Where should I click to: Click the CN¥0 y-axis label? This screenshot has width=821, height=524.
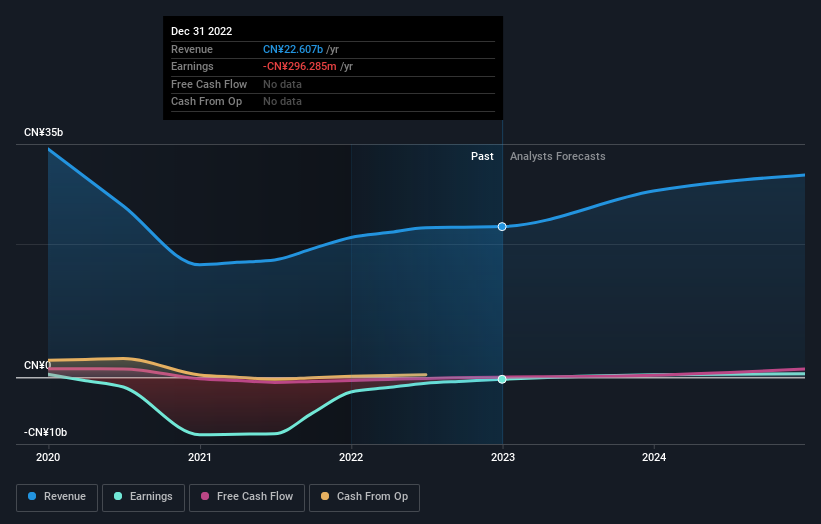coord(37,365)
